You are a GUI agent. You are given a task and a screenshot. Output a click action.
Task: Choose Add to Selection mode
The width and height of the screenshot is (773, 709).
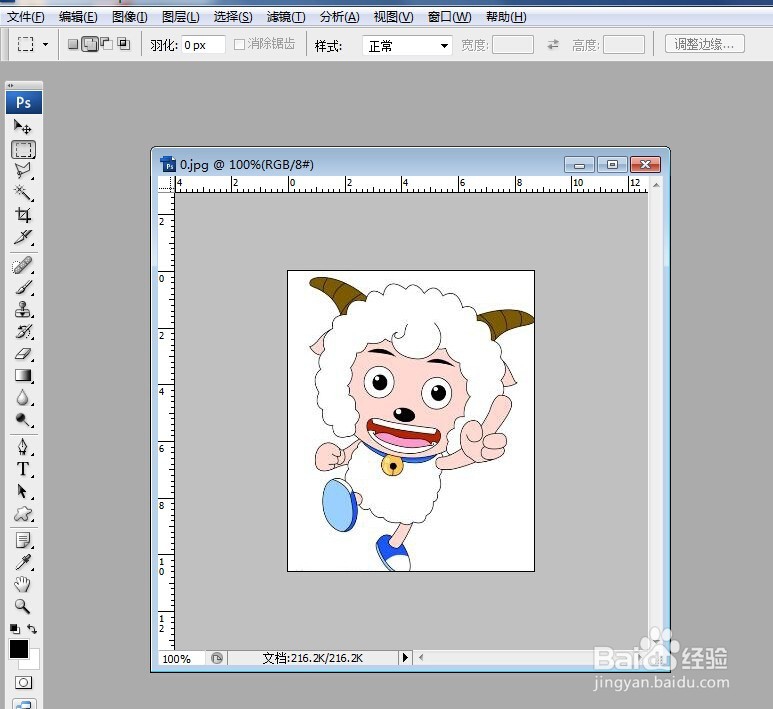tap(90, 44)
